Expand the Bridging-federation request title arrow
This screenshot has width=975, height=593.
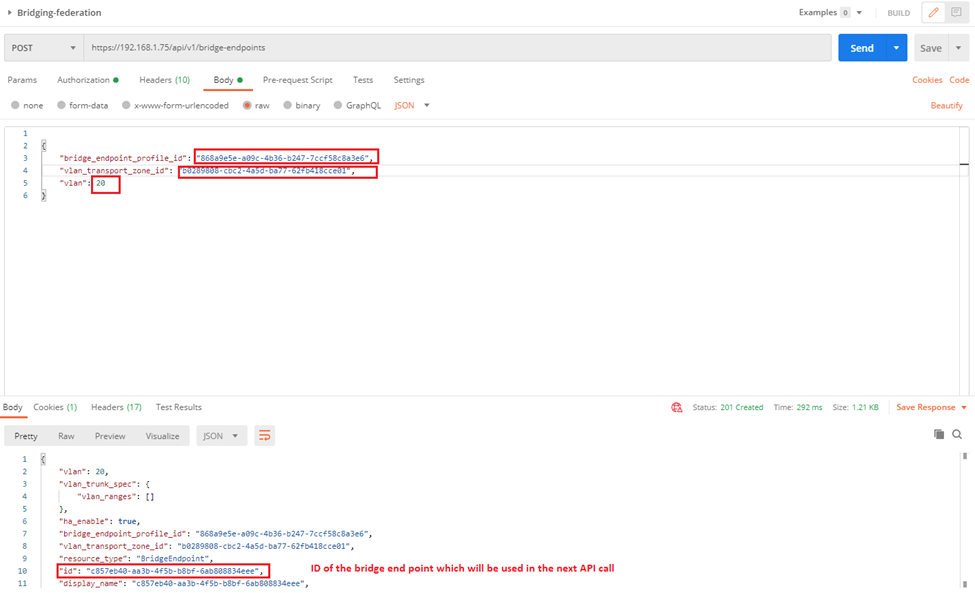[10, 13]
